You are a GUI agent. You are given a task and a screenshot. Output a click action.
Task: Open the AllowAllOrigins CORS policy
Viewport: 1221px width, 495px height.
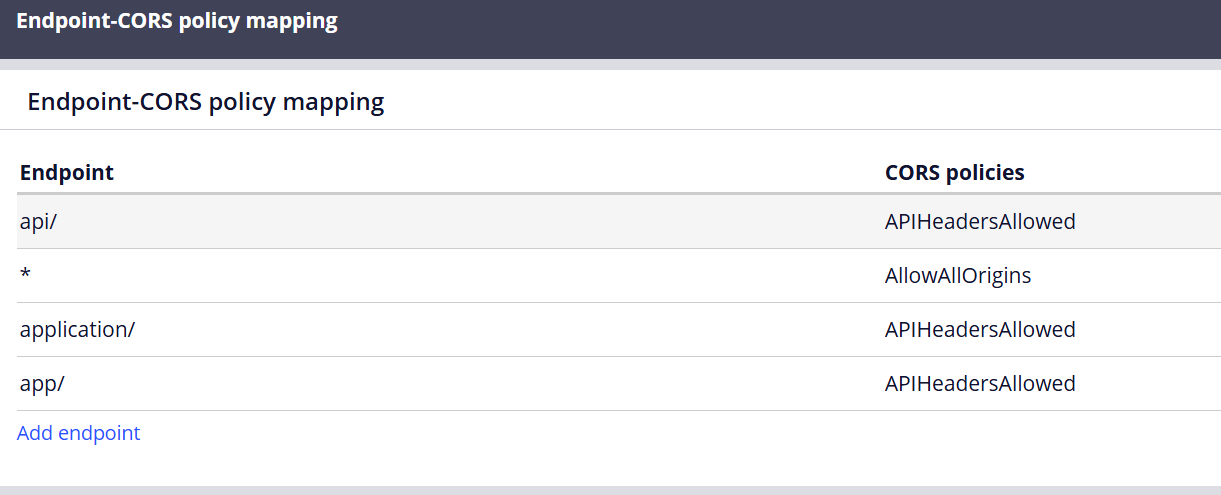click(x=957, y=276)
